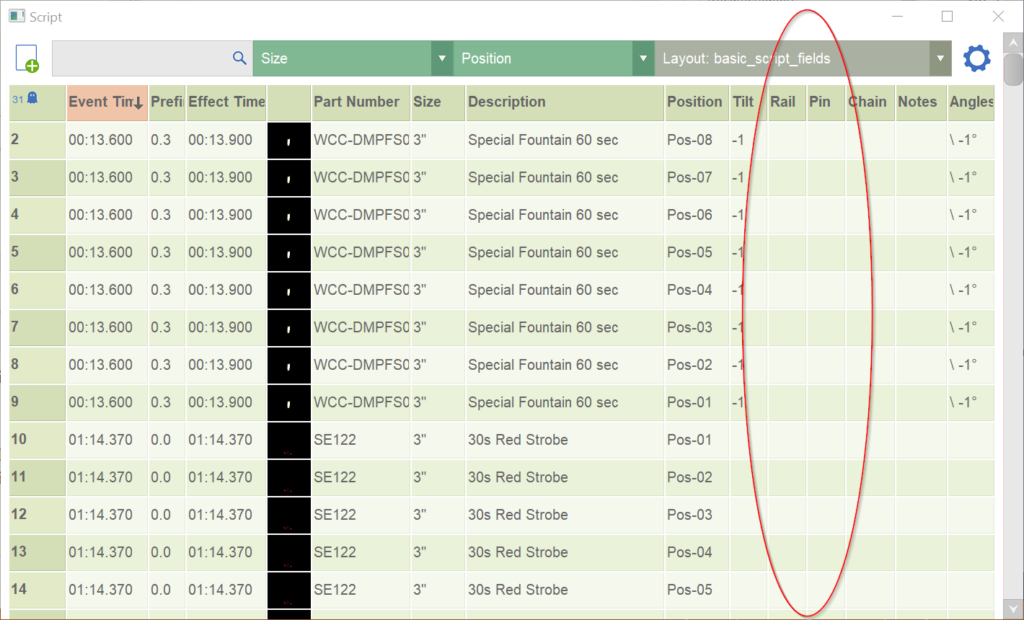Click the Effect Time column header
This screenshot has height=620, width=1024.
[226, 102]
